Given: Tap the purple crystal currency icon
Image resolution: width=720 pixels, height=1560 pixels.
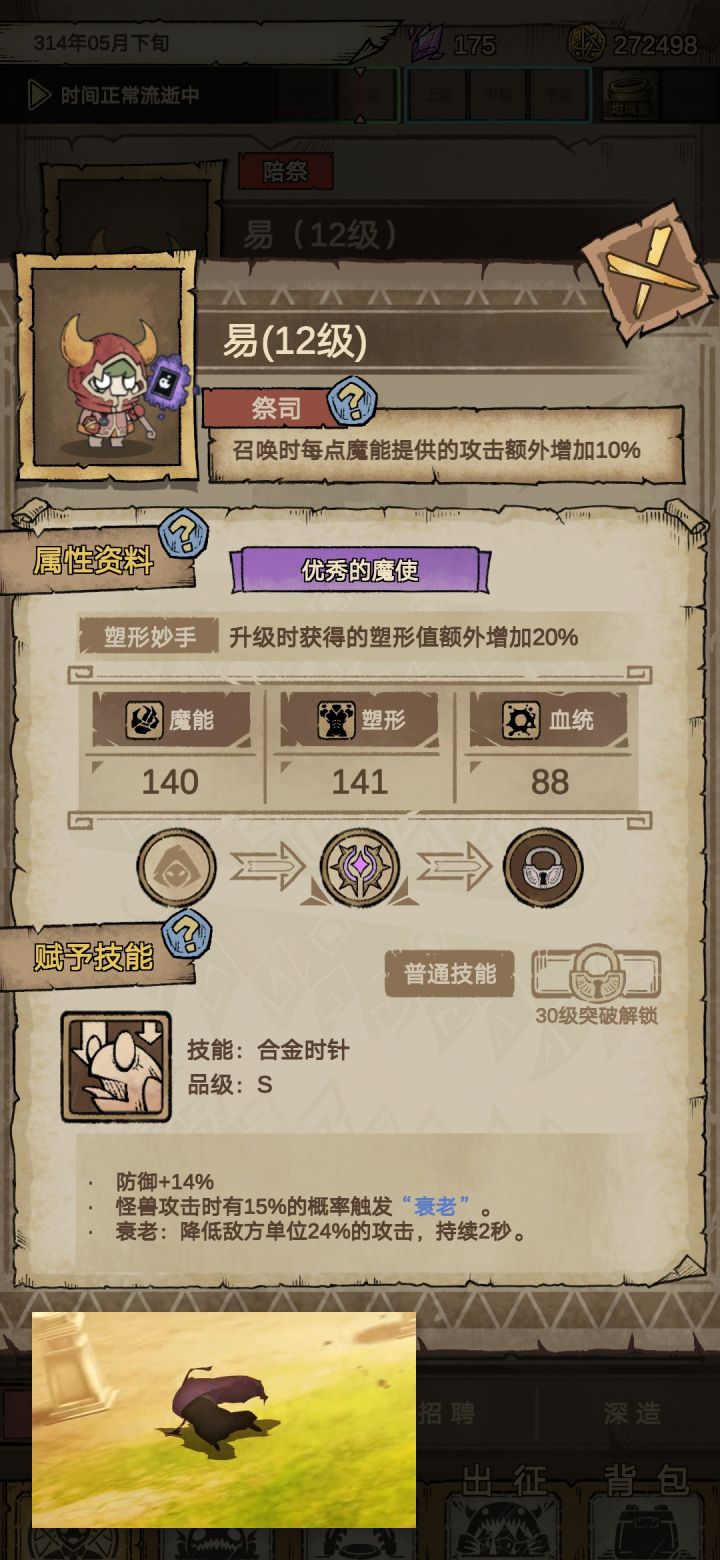Looking at the screenshot, I should (x=426, y=43).
